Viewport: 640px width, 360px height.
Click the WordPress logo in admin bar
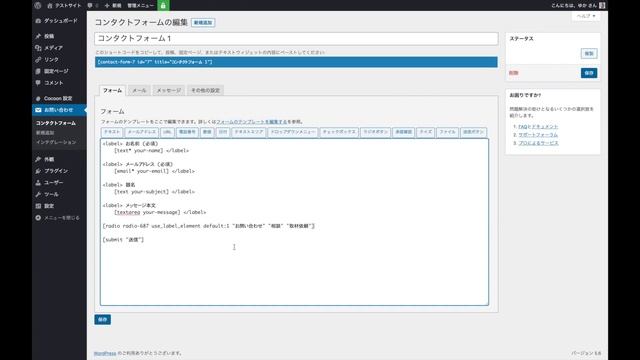pos(38,5)
